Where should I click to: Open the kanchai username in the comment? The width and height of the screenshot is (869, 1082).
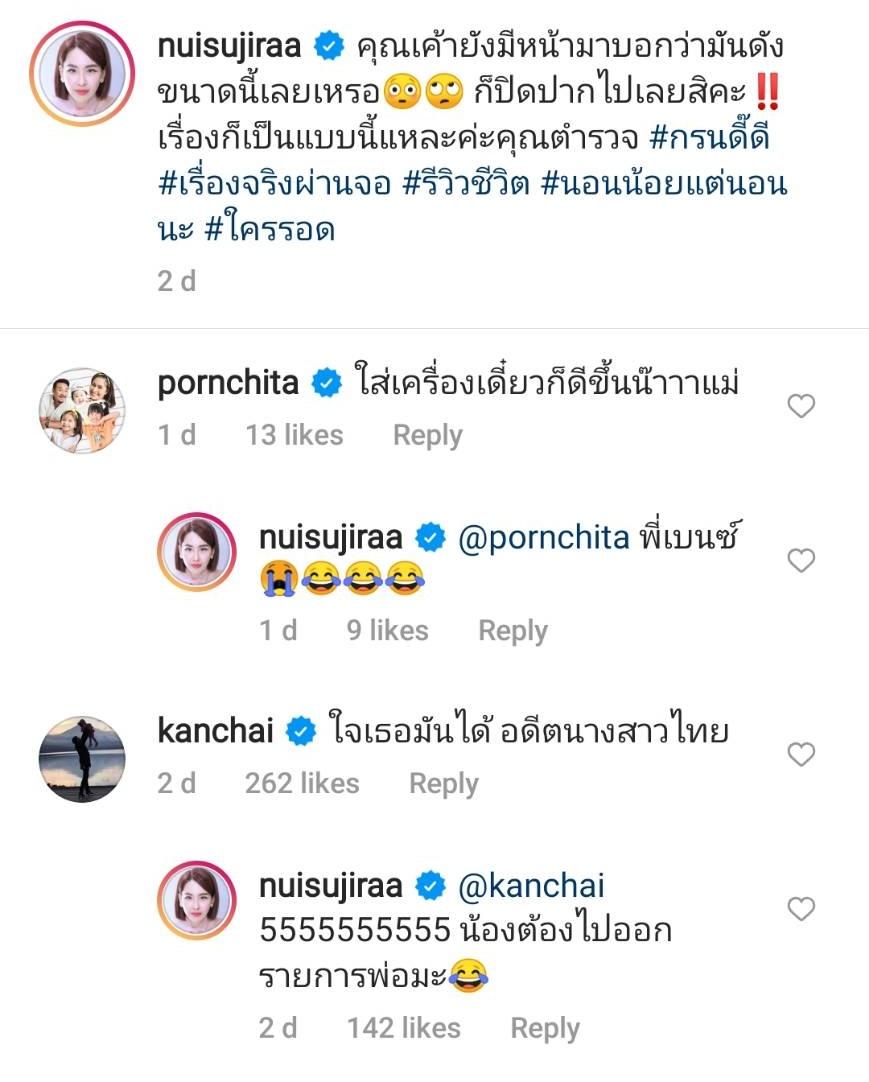[215, 731]
